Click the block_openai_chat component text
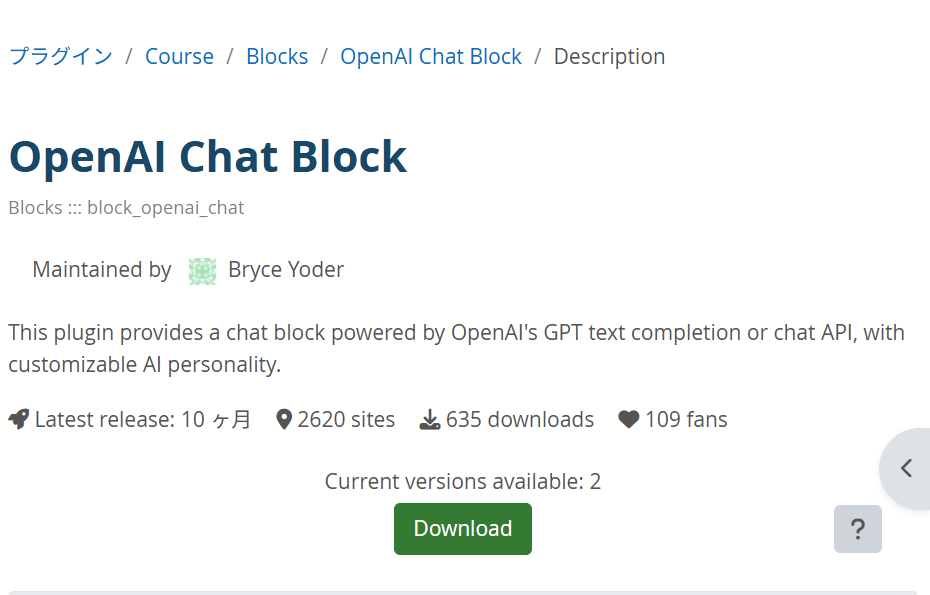Viewport: 930px width, 595px height. click(165, 208)
